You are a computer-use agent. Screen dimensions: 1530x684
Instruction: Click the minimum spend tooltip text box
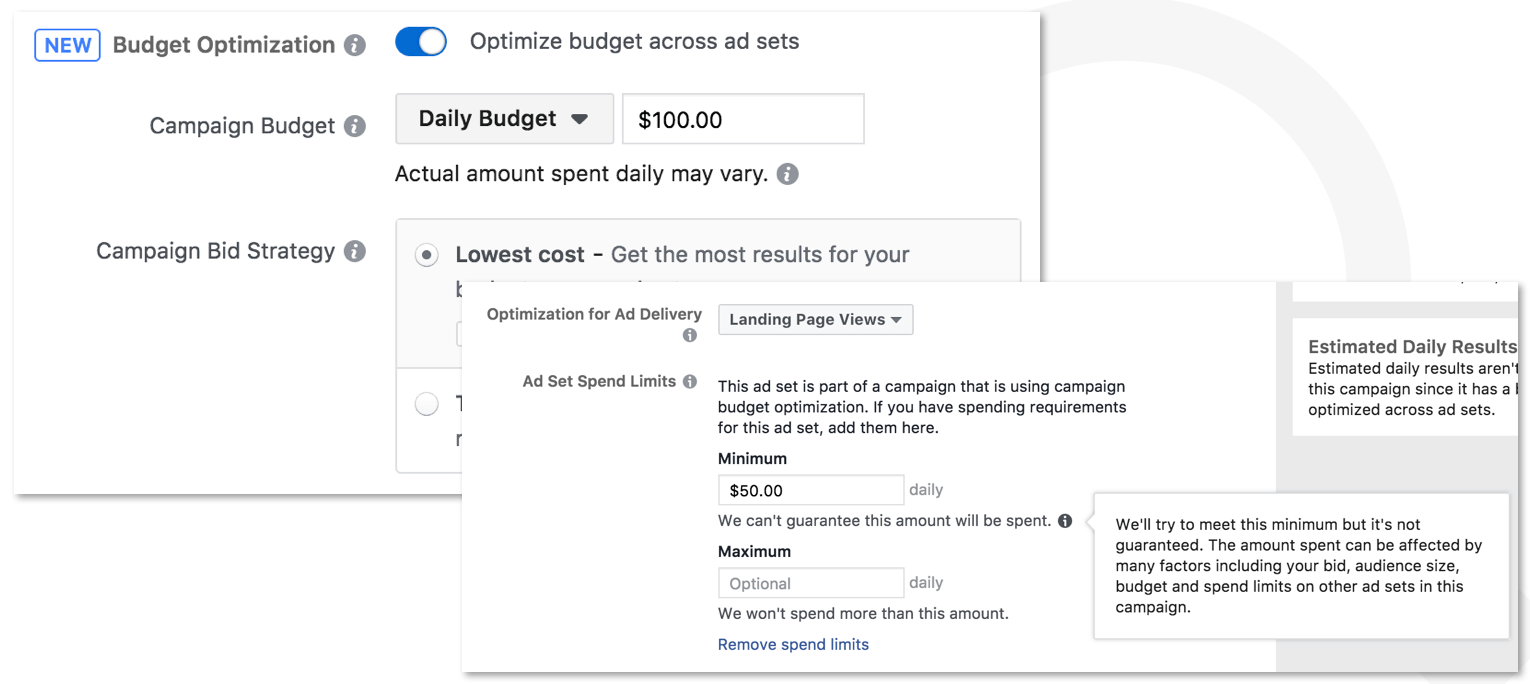pos(1300,566)
